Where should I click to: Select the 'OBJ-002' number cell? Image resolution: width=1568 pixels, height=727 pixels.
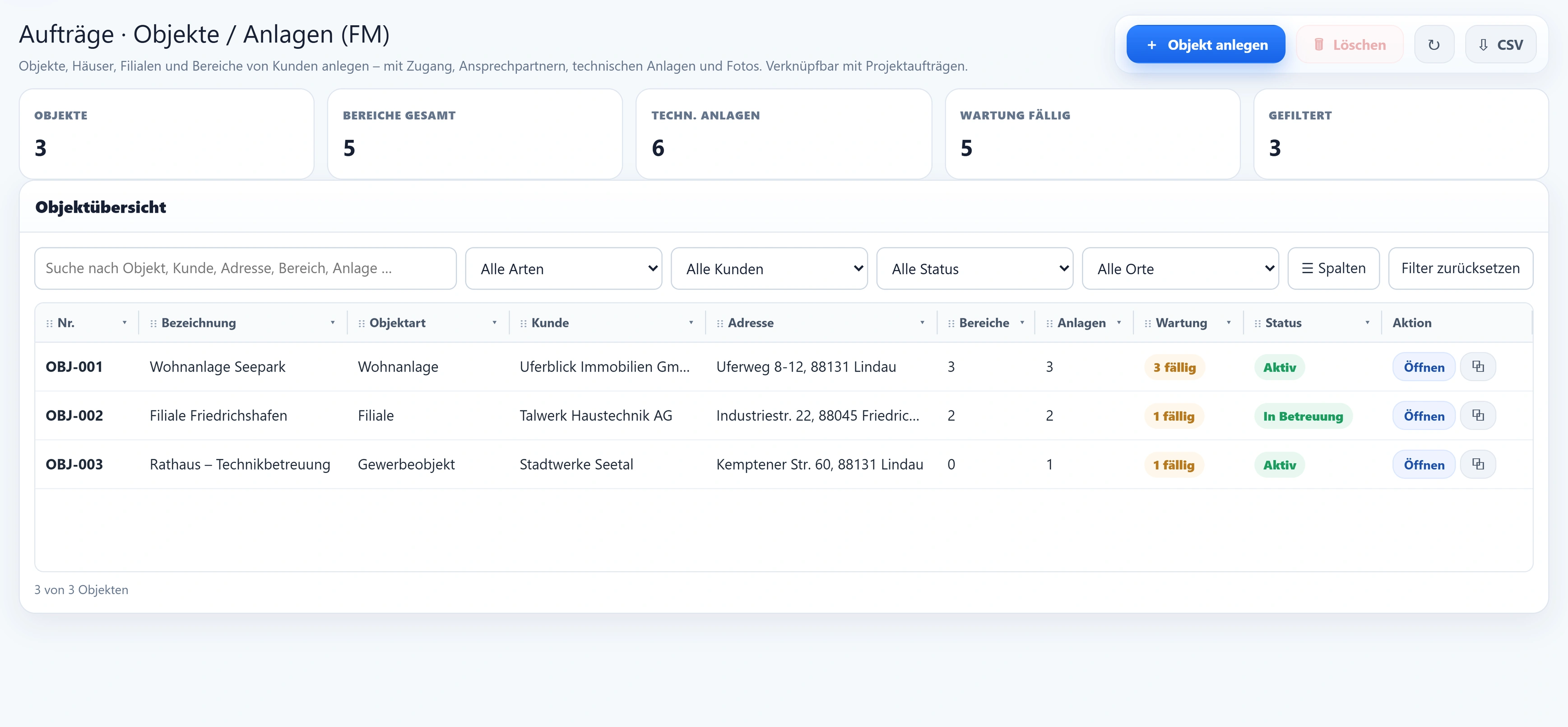pos(74,415)
